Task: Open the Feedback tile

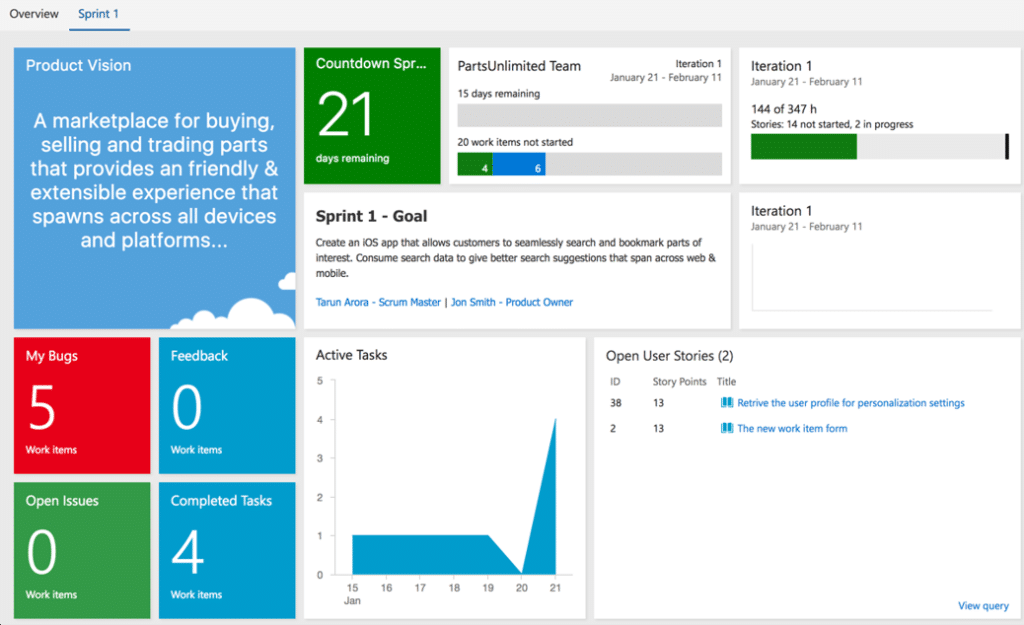Action: pyautogui.click(x=227, y=405)
